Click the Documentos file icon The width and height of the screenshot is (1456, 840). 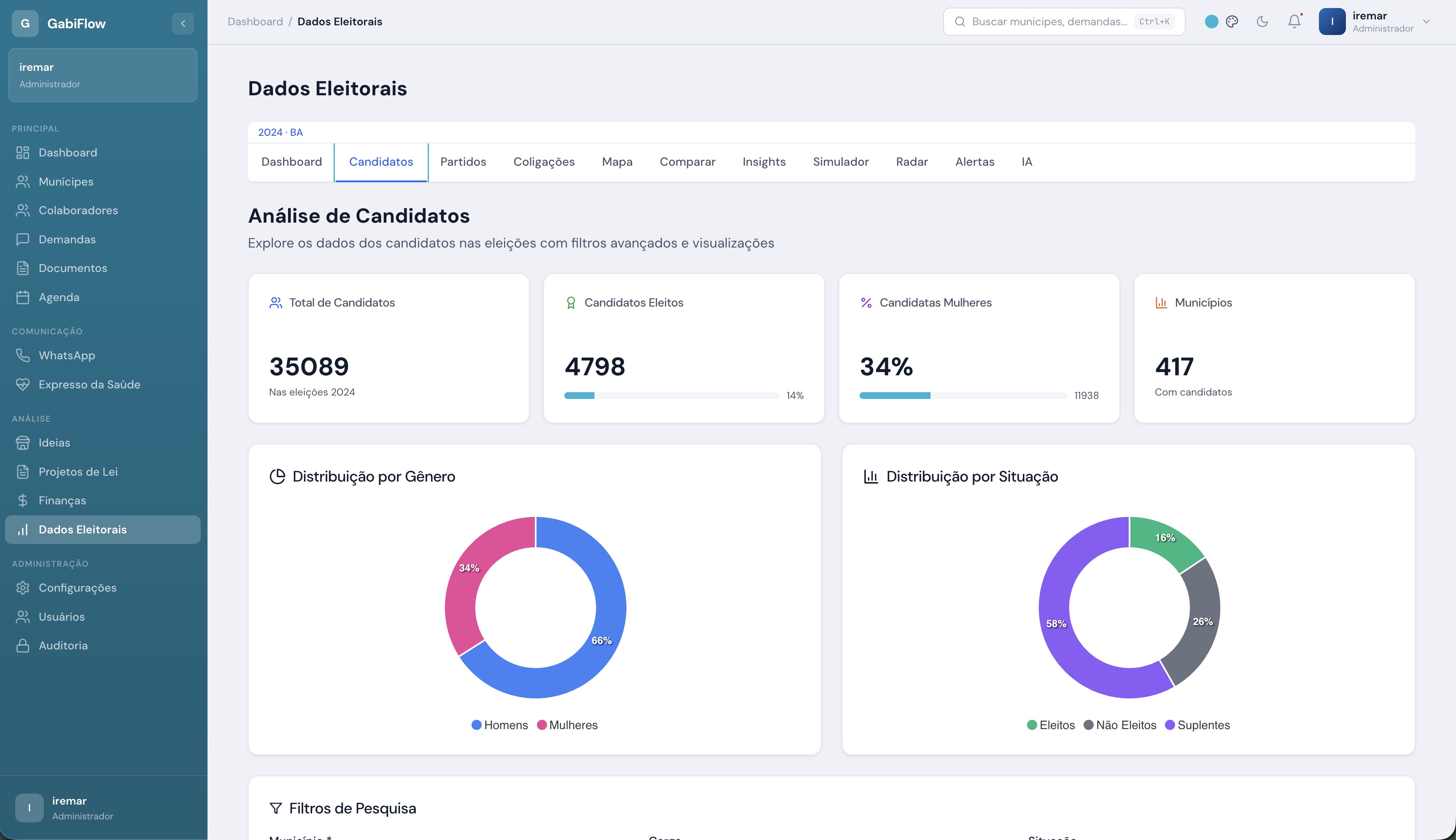click(x=22, y=268)
